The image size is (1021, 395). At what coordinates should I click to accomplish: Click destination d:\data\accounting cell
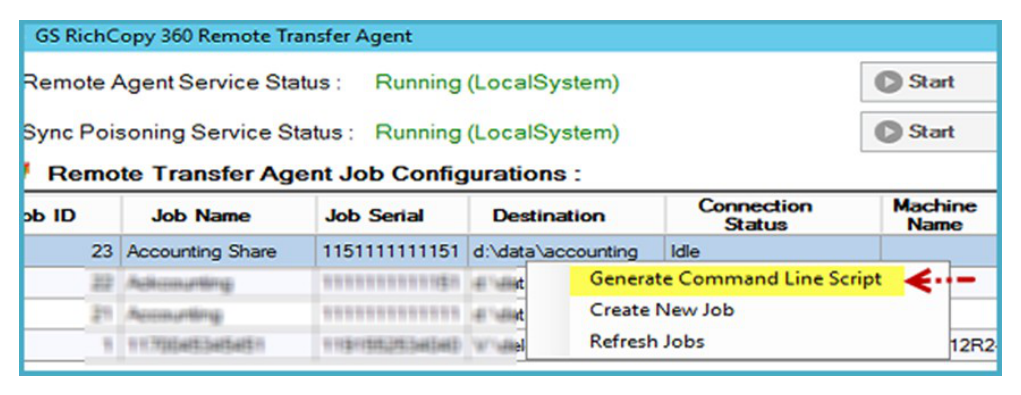566,252
